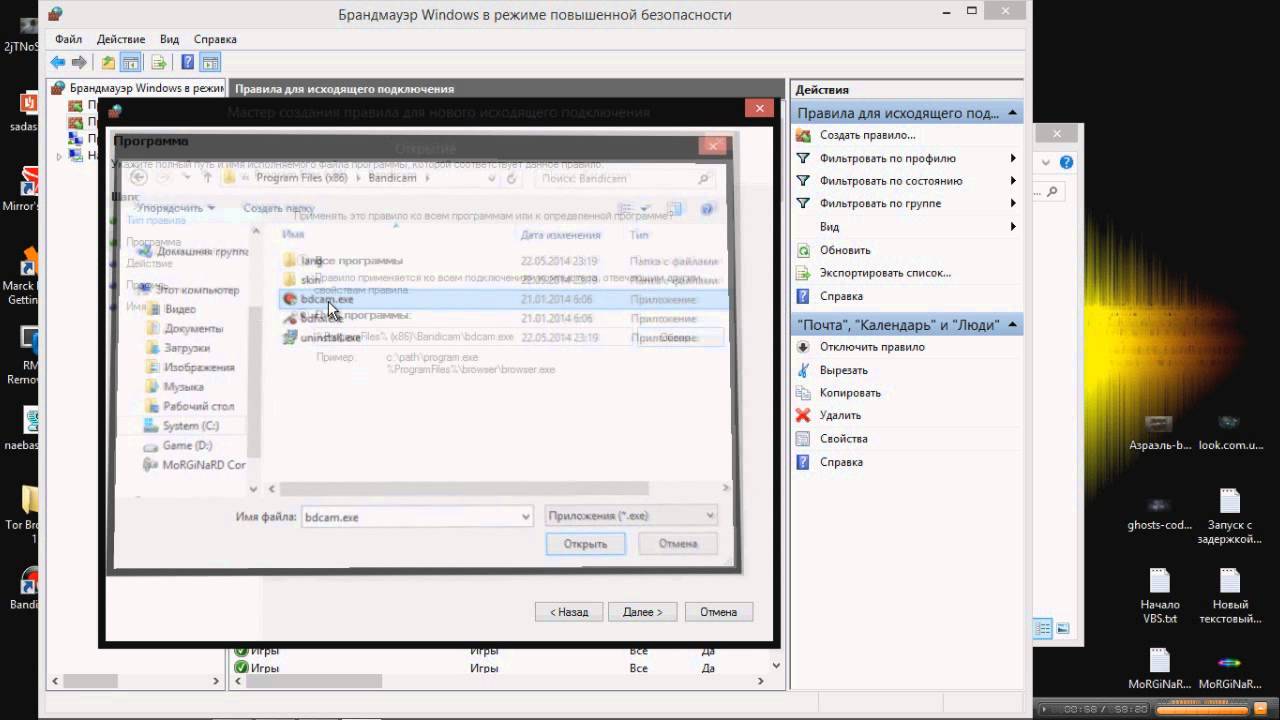Click Создать папку in Open dialog
This screenshot has height=720, width=1280.
tap(279, 208)
